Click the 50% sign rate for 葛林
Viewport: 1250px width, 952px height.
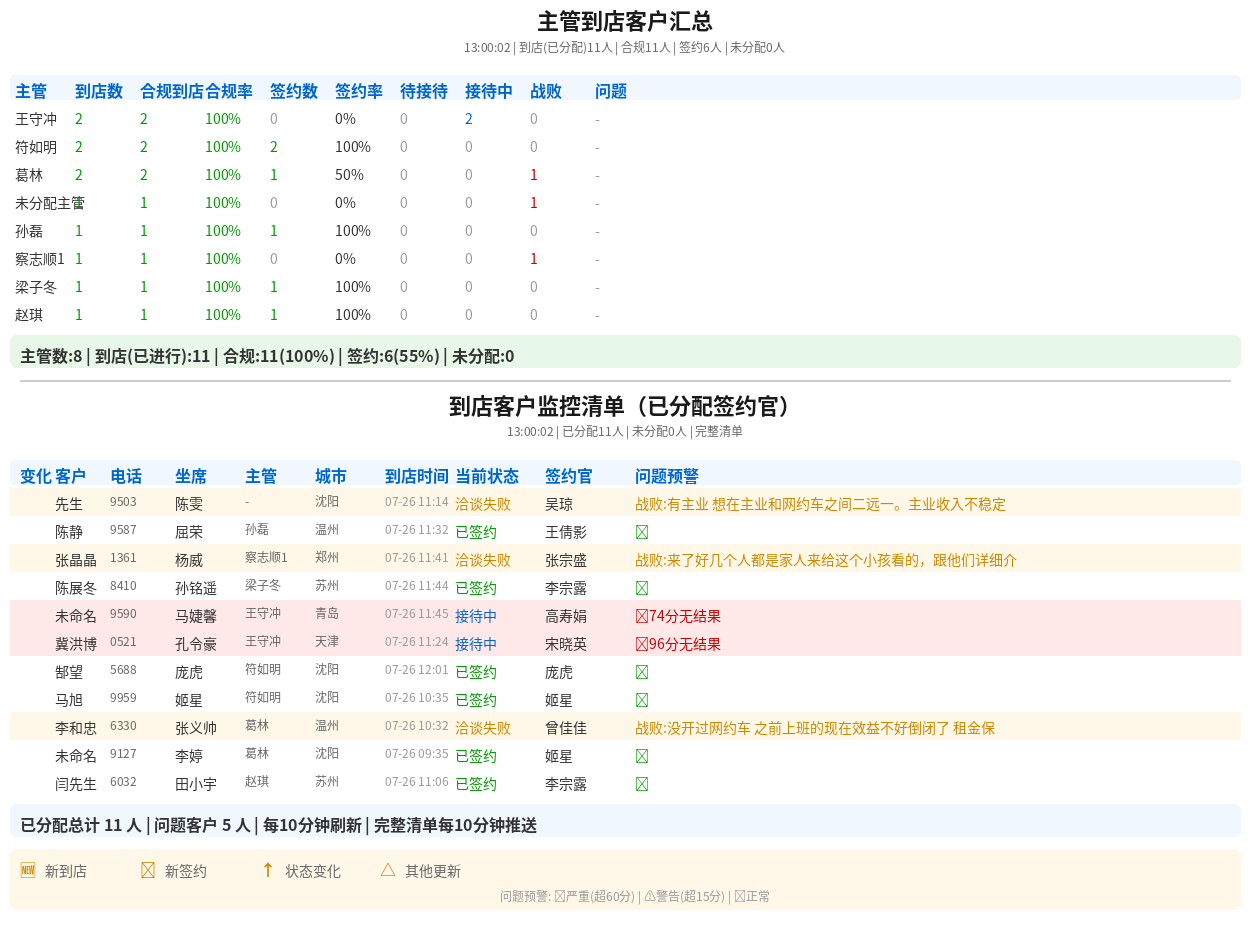click(x=349, y=175)
